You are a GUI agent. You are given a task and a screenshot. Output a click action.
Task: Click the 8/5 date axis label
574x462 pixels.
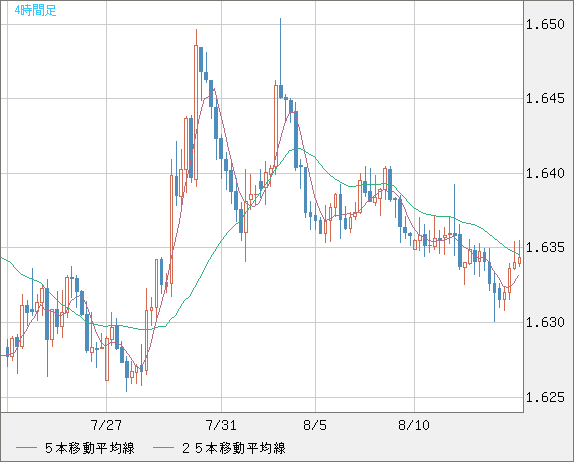click(x=315, y=425)
